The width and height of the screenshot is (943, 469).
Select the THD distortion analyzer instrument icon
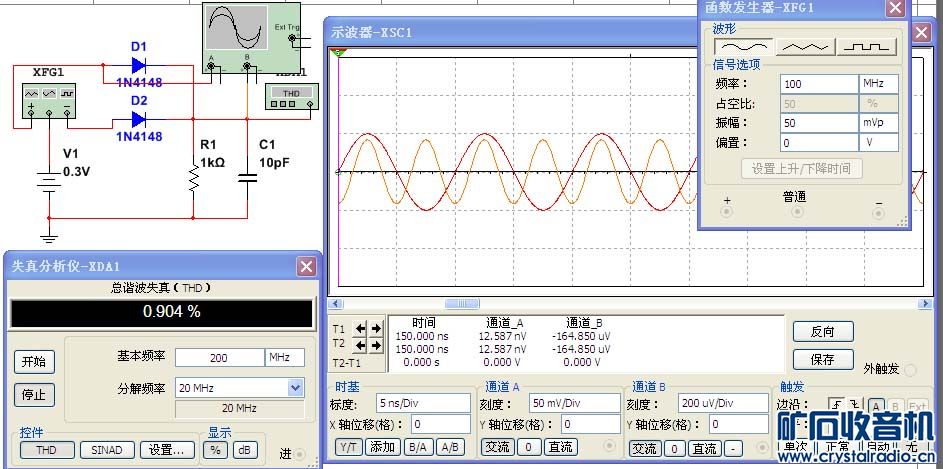pyautogui.click(x=291, y=97)
